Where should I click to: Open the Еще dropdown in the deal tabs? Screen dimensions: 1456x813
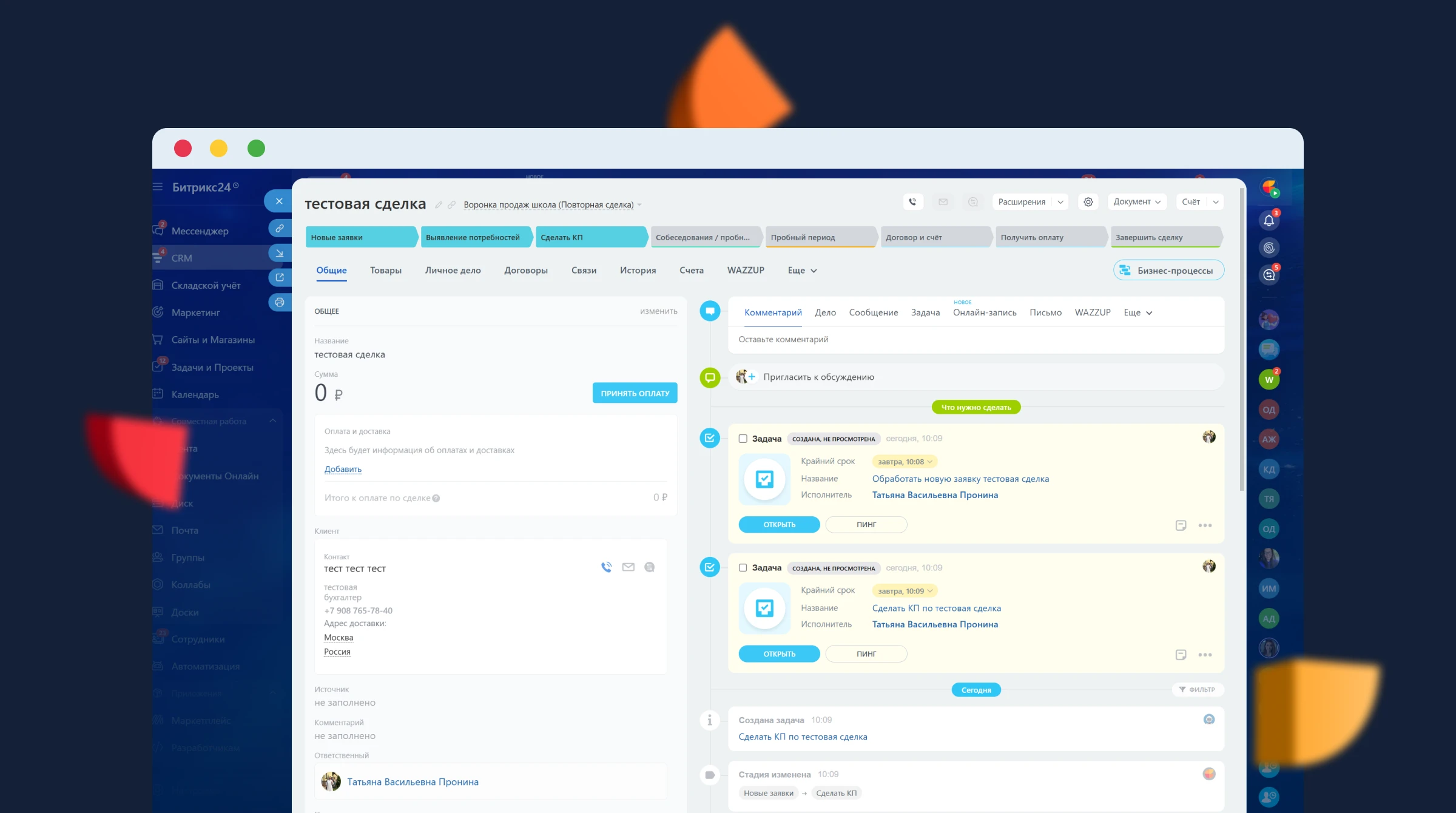click(802, 271)
